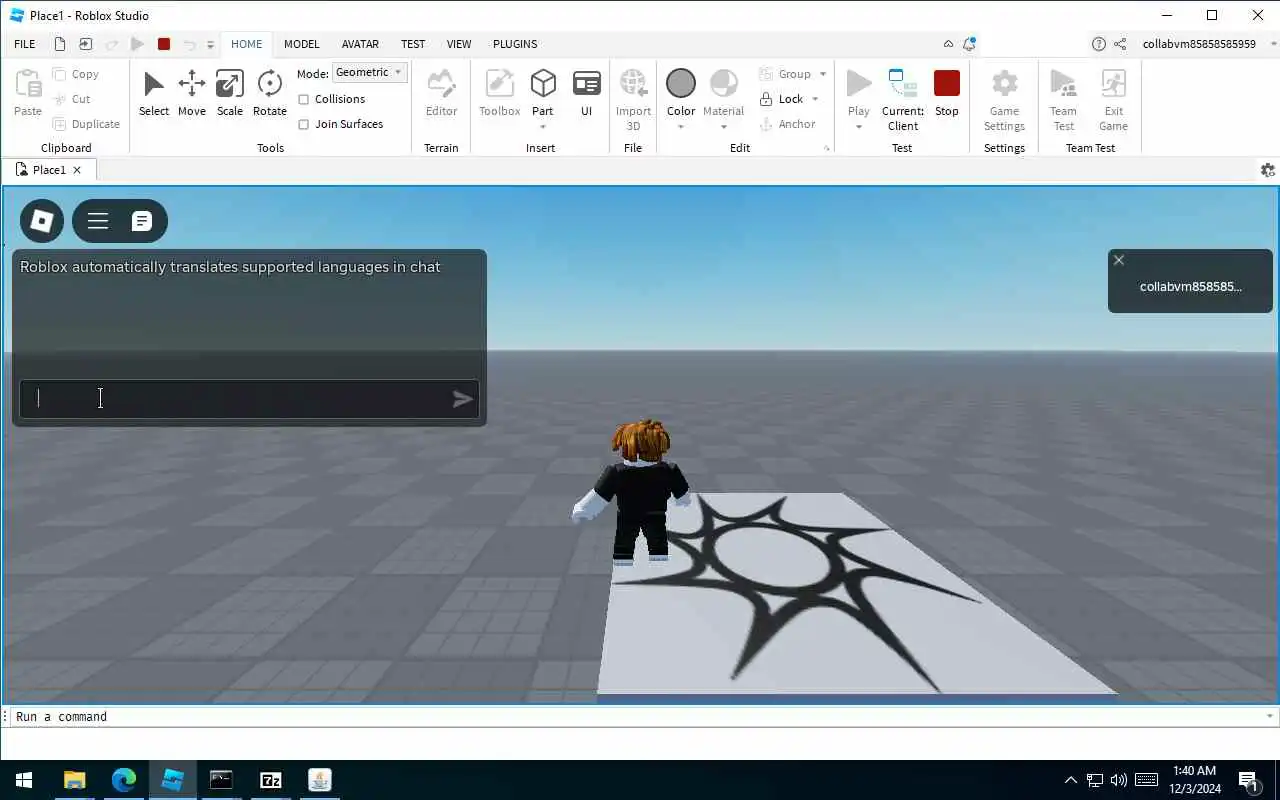This screenshot has height=800, width=1280.
Task: Activate the Move tool
Action: (191, 94)
